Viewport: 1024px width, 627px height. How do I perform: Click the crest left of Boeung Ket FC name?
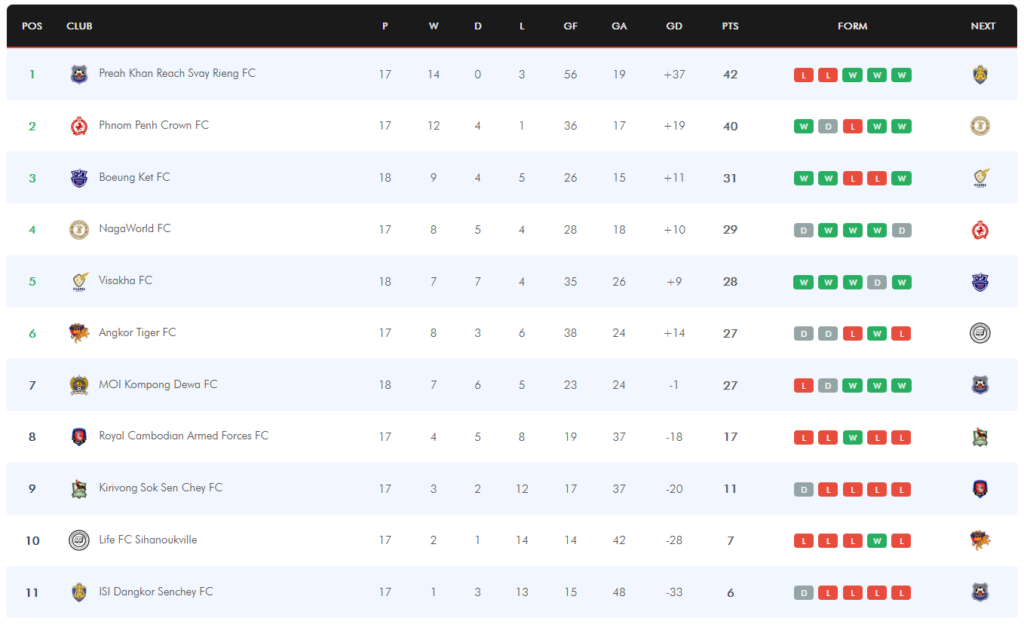pyautogui.click(x=79, y=178)
